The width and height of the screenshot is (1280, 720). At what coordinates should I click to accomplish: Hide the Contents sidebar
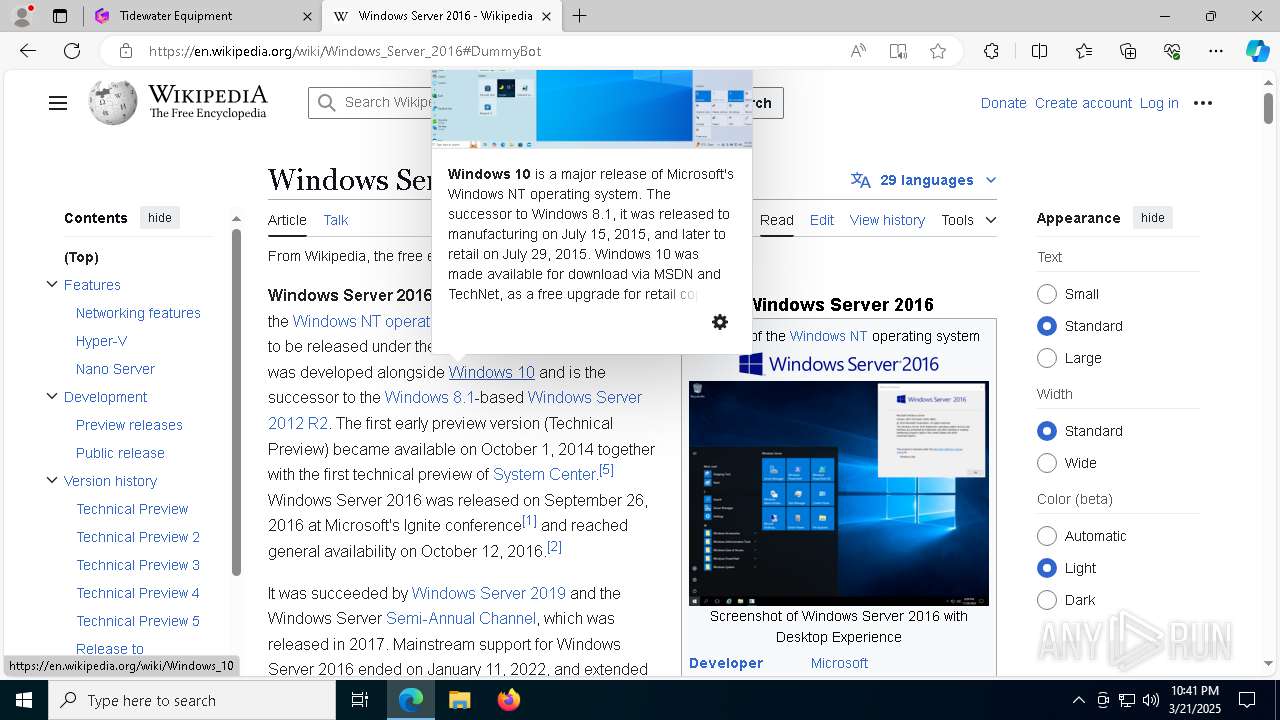click(160, 218)
